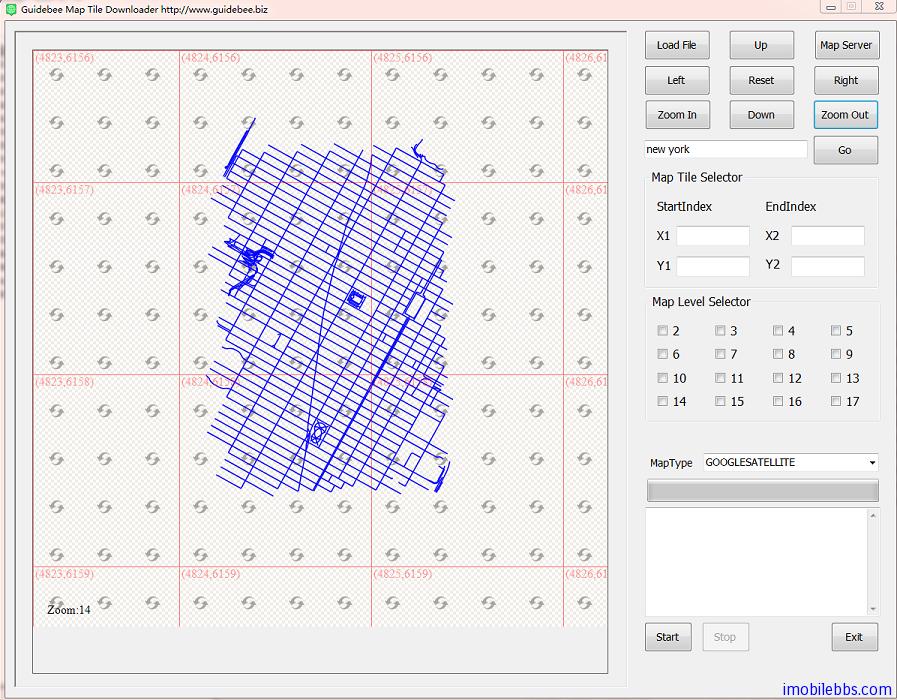Select the level 8 checkbox
The image size is (897, 700).
778,354
